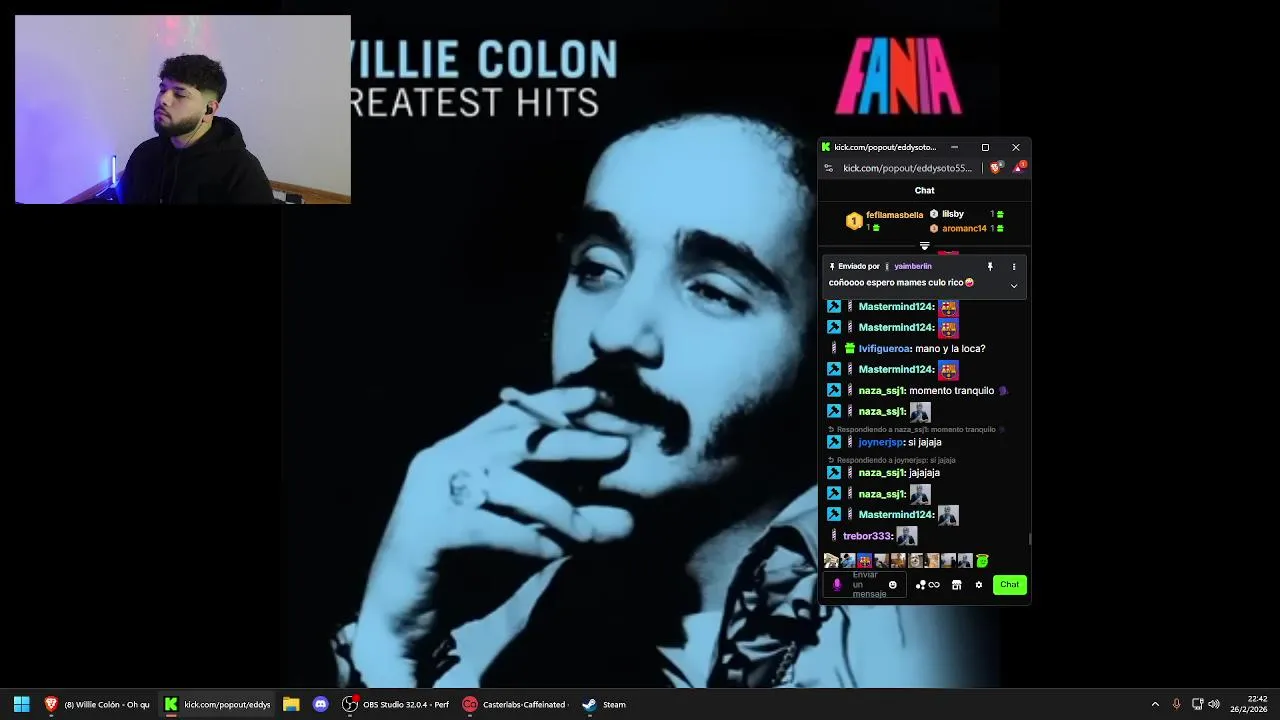Screen dimensions: 1280x720
Task: Click 'jajajaja' message from naza_ssj1
Action: (x=924, y=473)
